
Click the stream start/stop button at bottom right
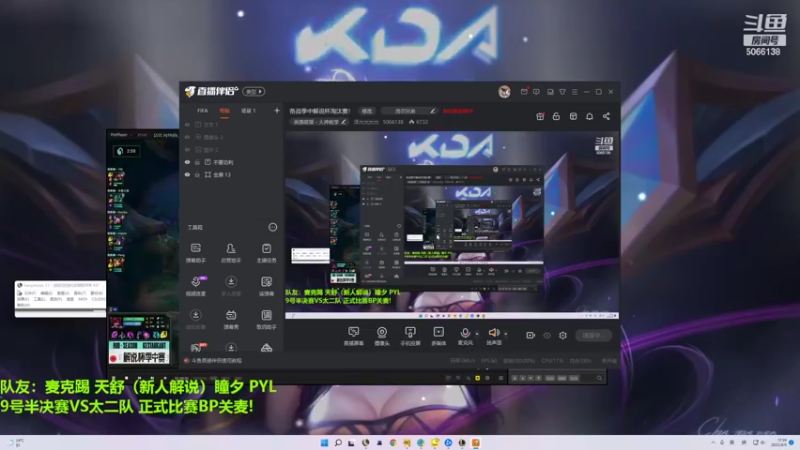point(593,335)
